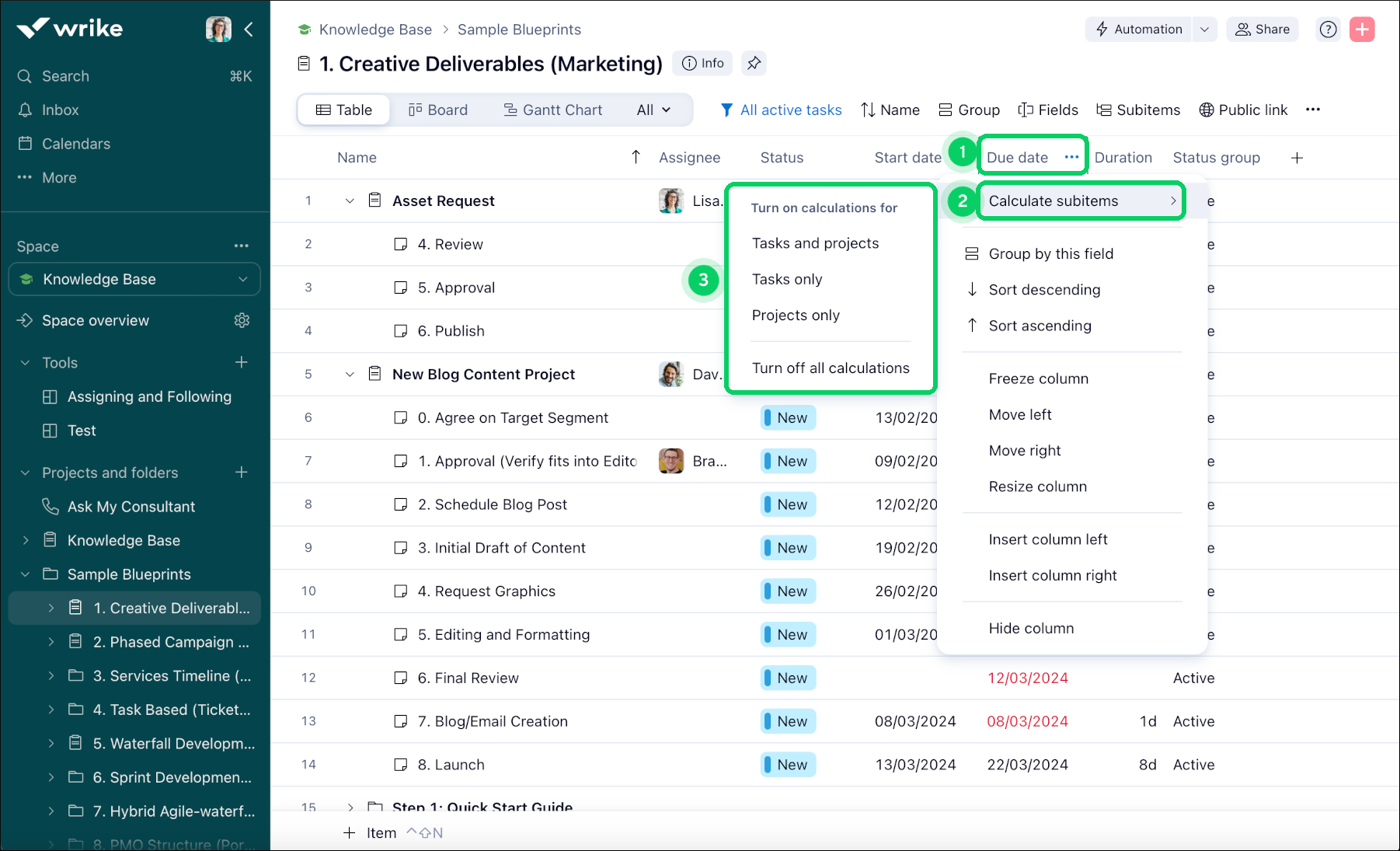This screenshot has width=1400, height=851.
Task: Collapse the sidebar with the arrow icon
Action: [x=249, y=30]
